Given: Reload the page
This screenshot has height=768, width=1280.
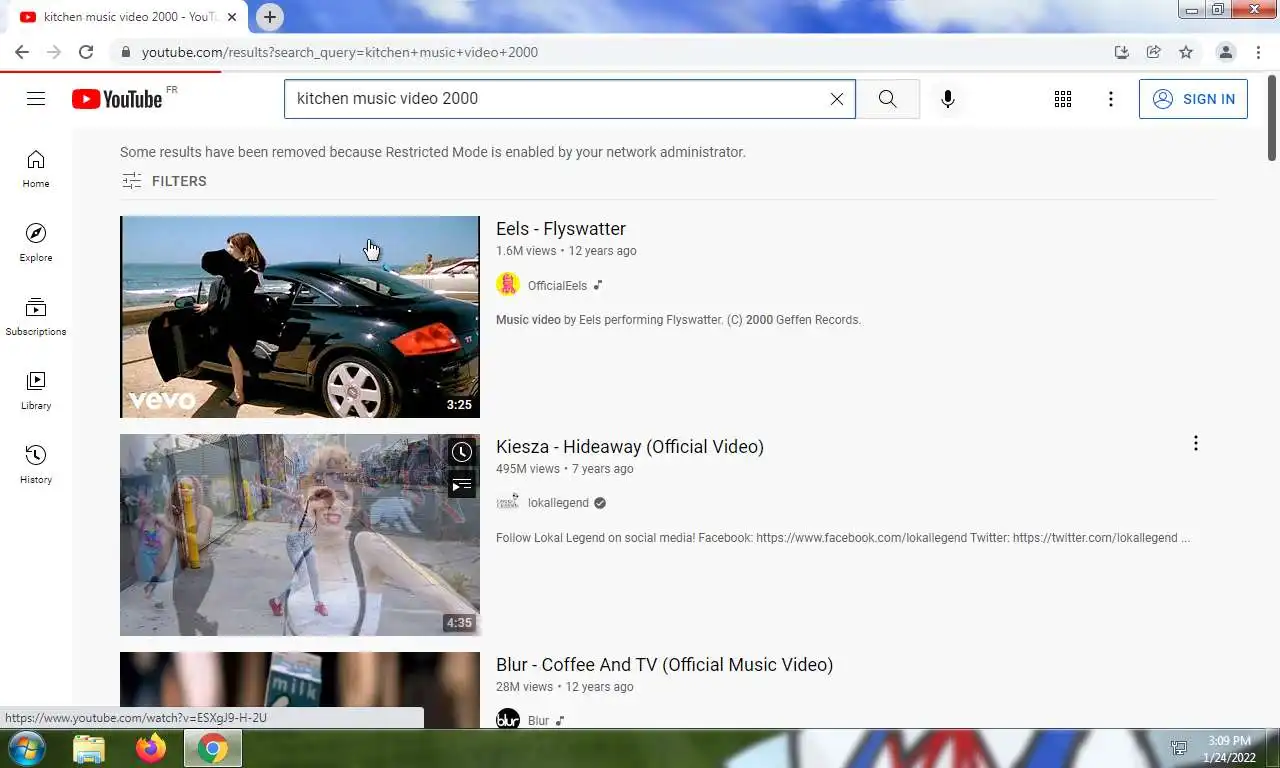Looking at the screenshot, I should 86,52.
